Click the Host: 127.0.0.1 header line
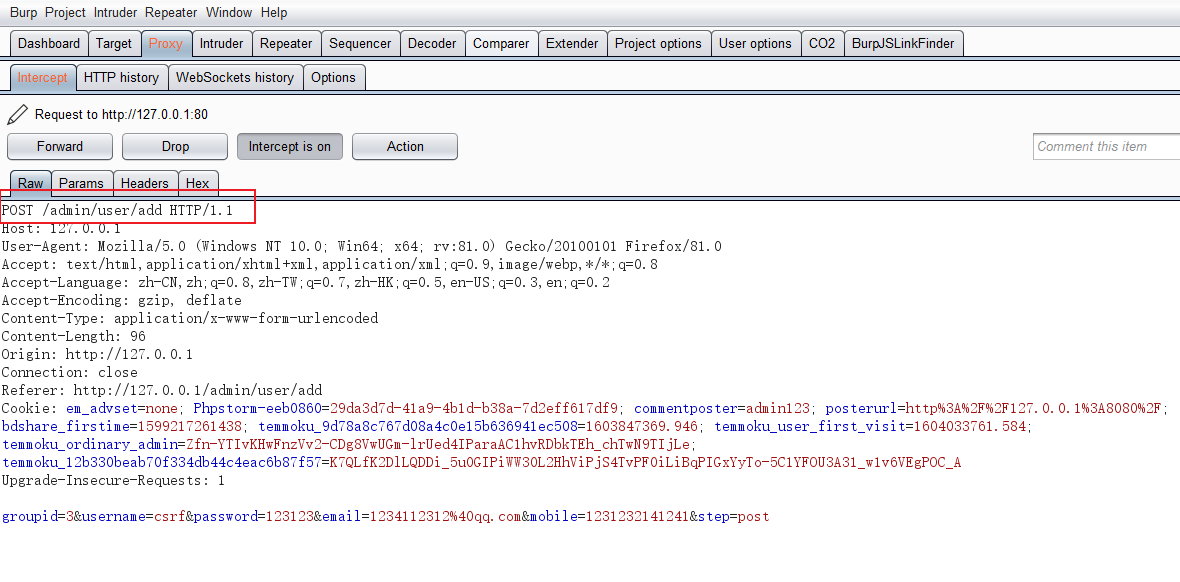Screen dimensions: 1180x582 click(x=61, y=228)
